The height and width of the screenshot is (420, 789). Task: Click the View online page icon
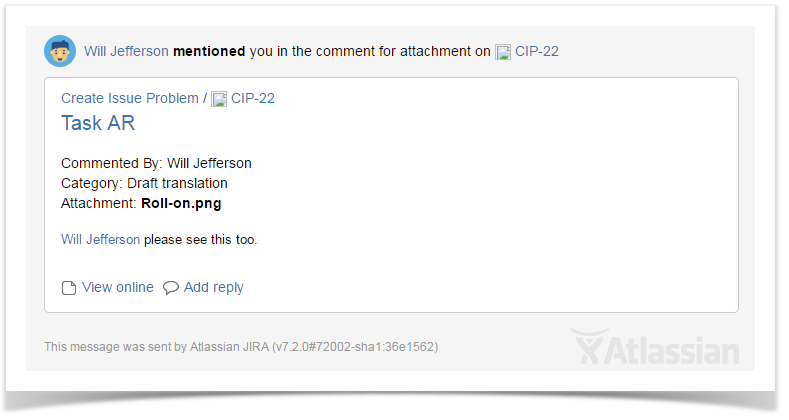(x=69, y=288)
